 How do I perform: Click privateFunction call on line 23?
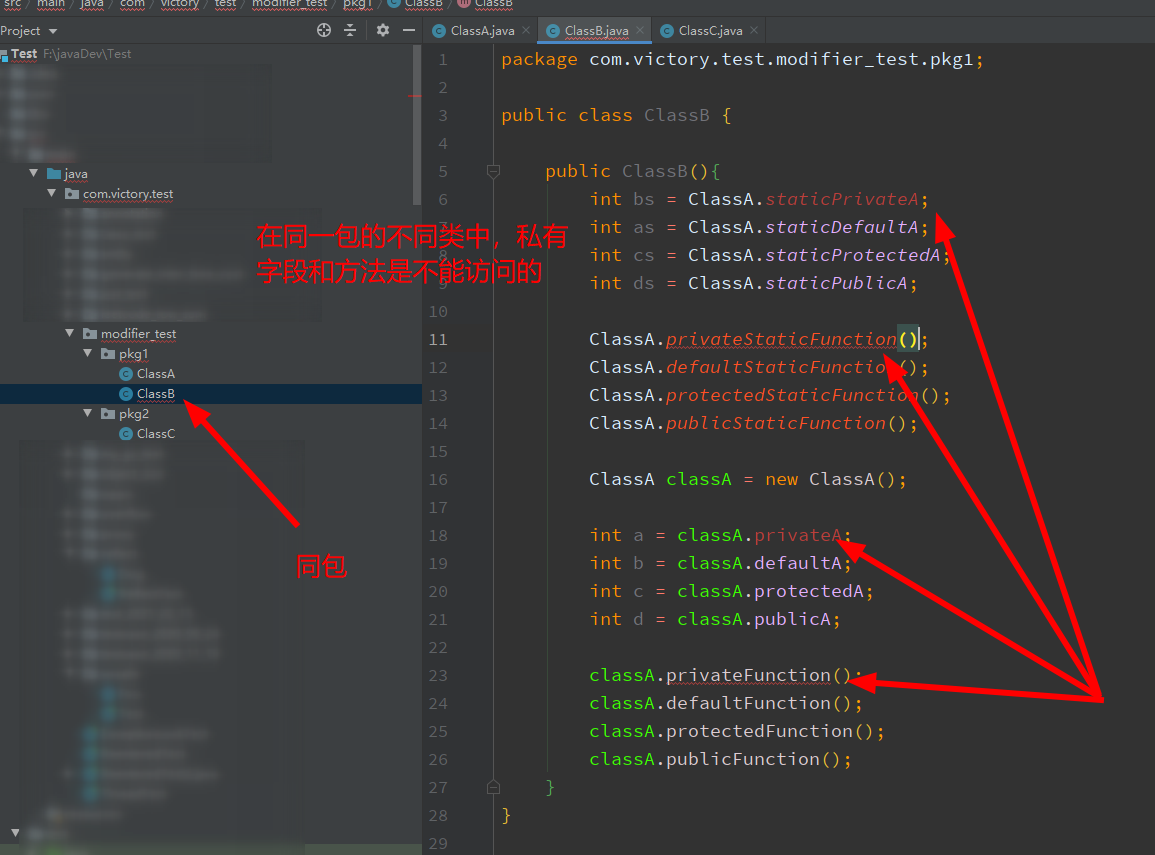(748, 675)
